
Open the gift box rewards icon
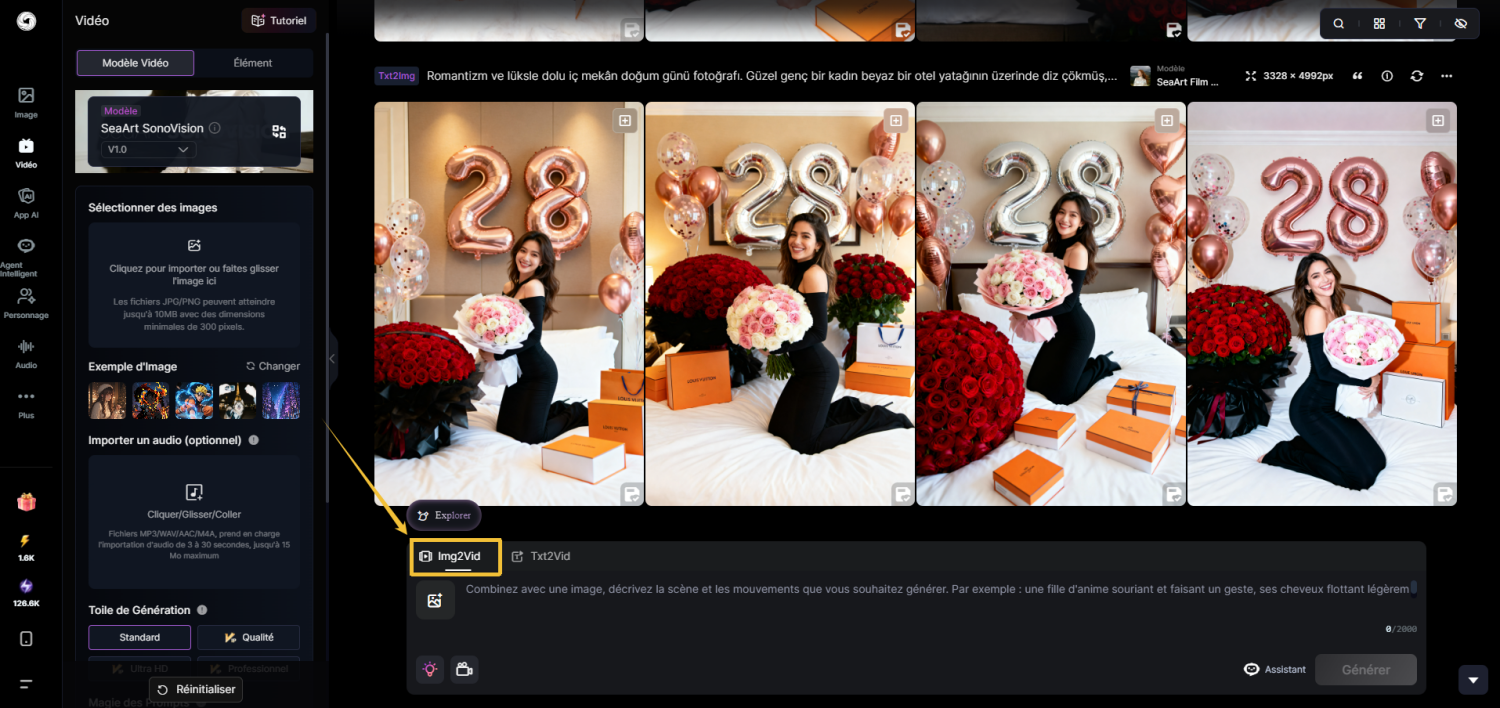coord(26,502)
